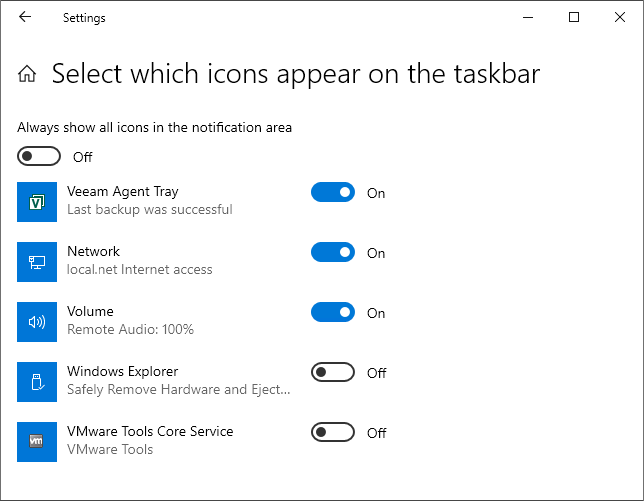This screenshot has width=644, height=501.
Task: Turn off Veeam Agent Tray toggle
Action: [x=333, y=193]
